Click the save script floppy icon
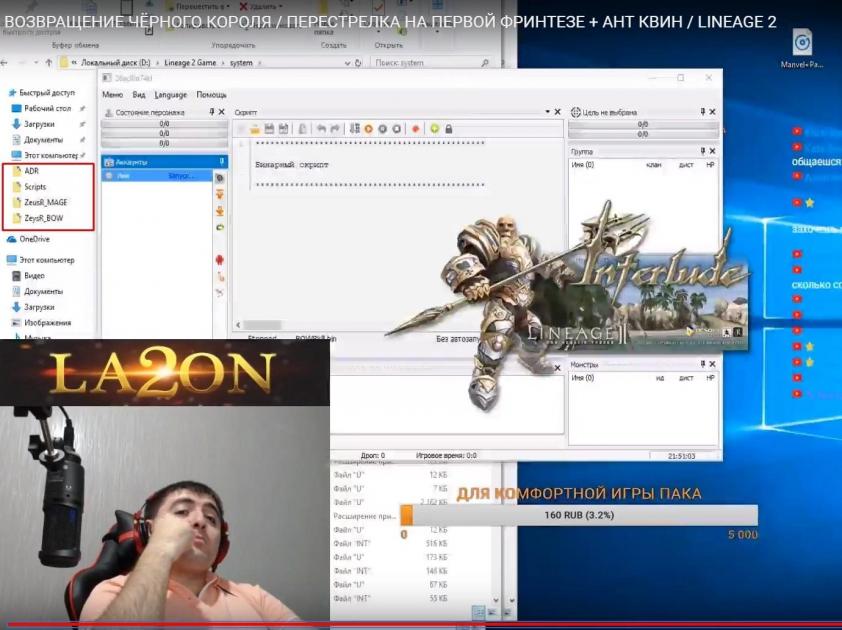 pos(269,129)
